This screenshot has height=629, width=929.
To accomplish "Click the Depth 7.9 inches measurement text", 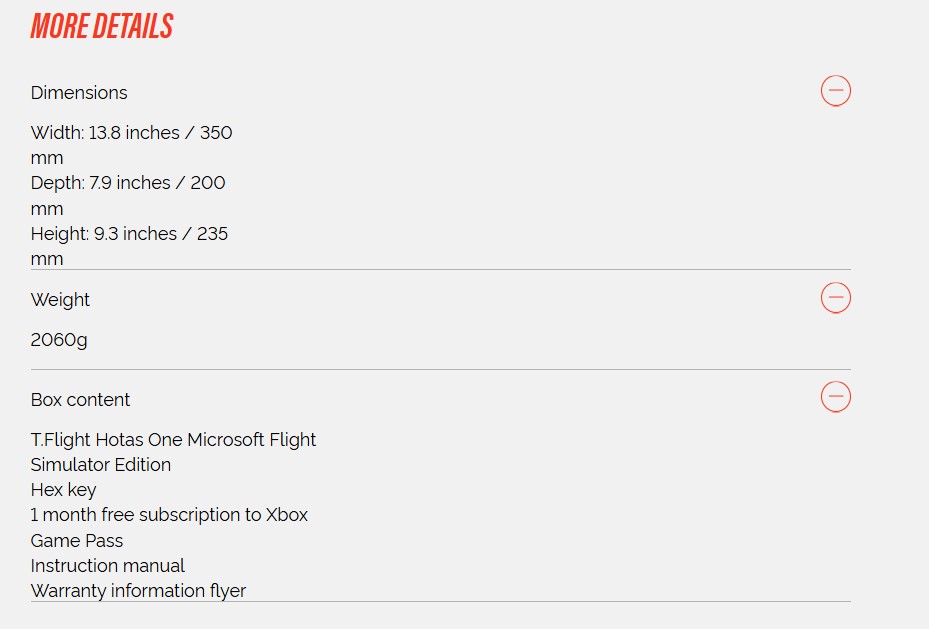I will (128, 183).
